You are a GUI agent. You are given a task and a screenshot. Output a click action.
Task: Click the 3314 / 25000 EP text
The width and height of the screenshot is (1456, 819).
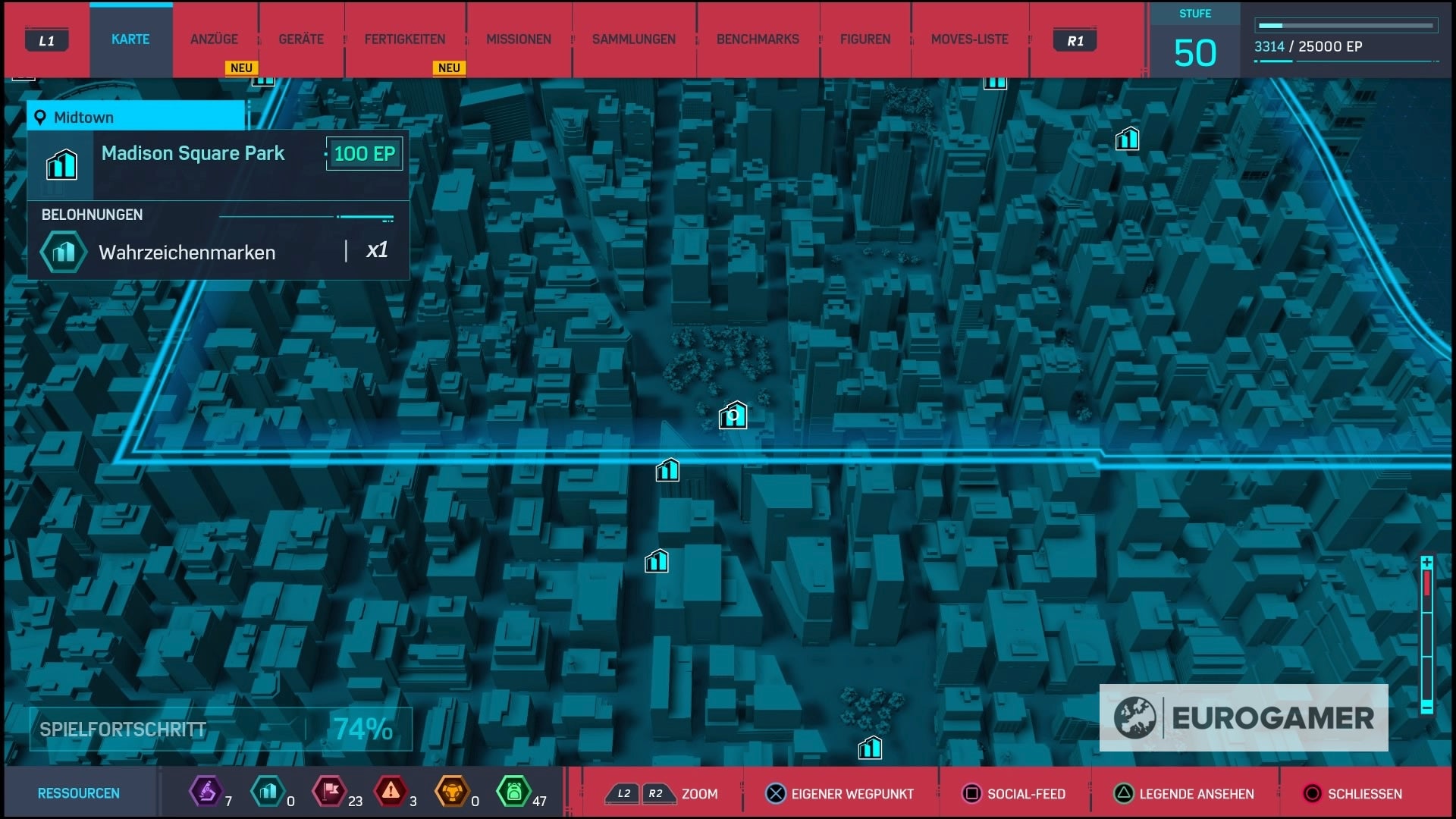point(1308,46)
